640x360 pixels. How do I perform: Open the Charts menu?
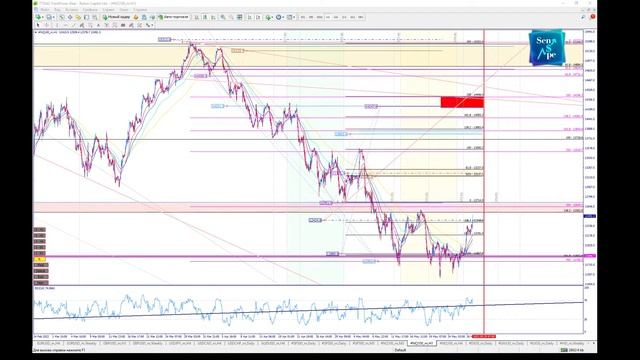point(90,9)
